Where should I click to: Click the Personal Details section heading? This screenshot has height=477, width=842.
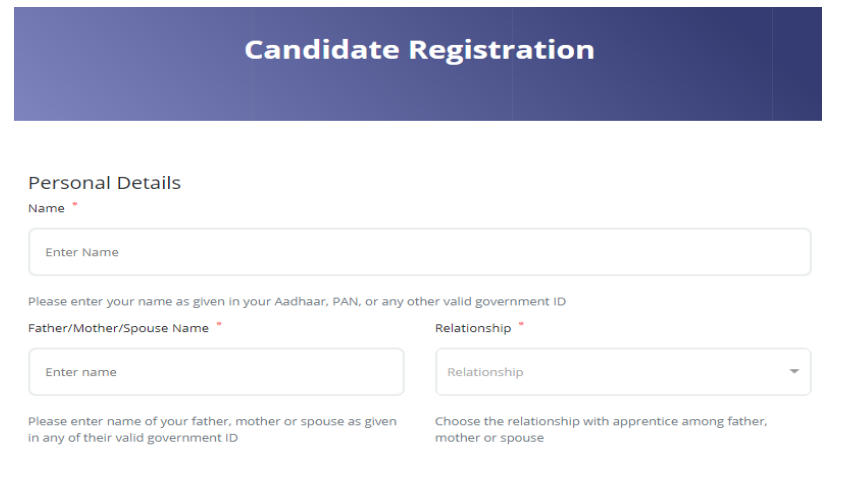[x=104, y=183]
